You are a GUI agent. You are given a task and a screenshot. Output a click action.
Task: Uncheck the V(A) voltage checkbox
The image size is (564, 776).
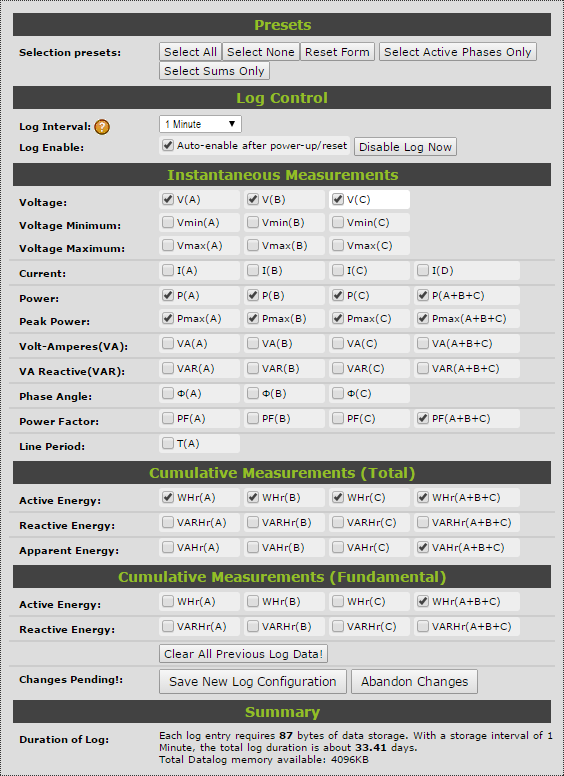[x=168, y=199]
